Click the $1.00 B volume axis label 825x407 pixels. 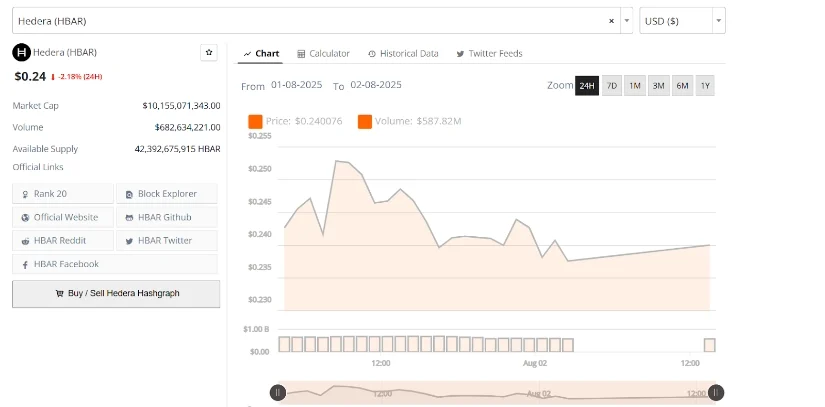point(256,329)
